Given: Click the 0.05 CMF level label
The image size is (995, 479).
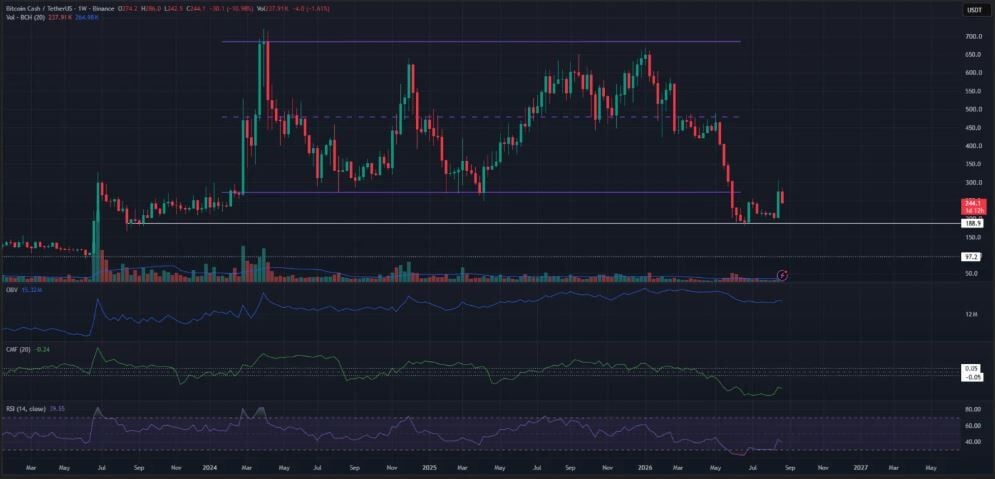Looking at the screenshot, I should 972,368.
